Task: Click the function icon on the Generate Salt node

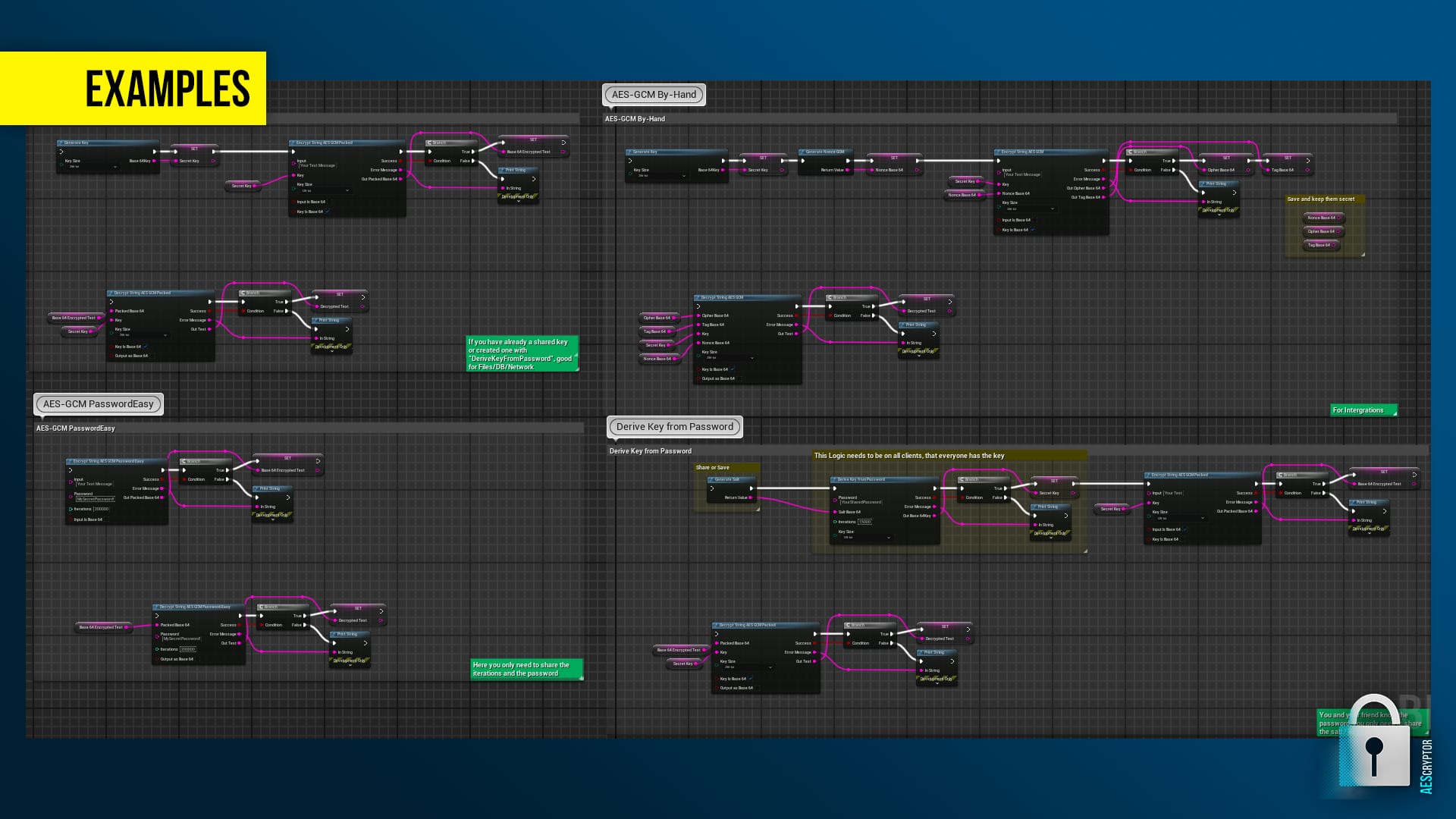Action: point(713,479)
